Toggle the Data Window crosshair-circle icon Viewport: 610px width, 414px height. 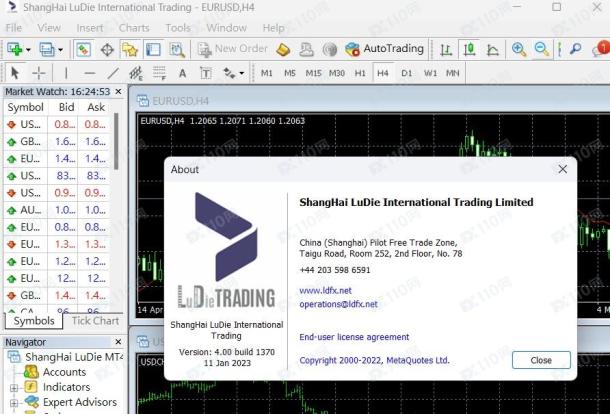pos(107,50)
